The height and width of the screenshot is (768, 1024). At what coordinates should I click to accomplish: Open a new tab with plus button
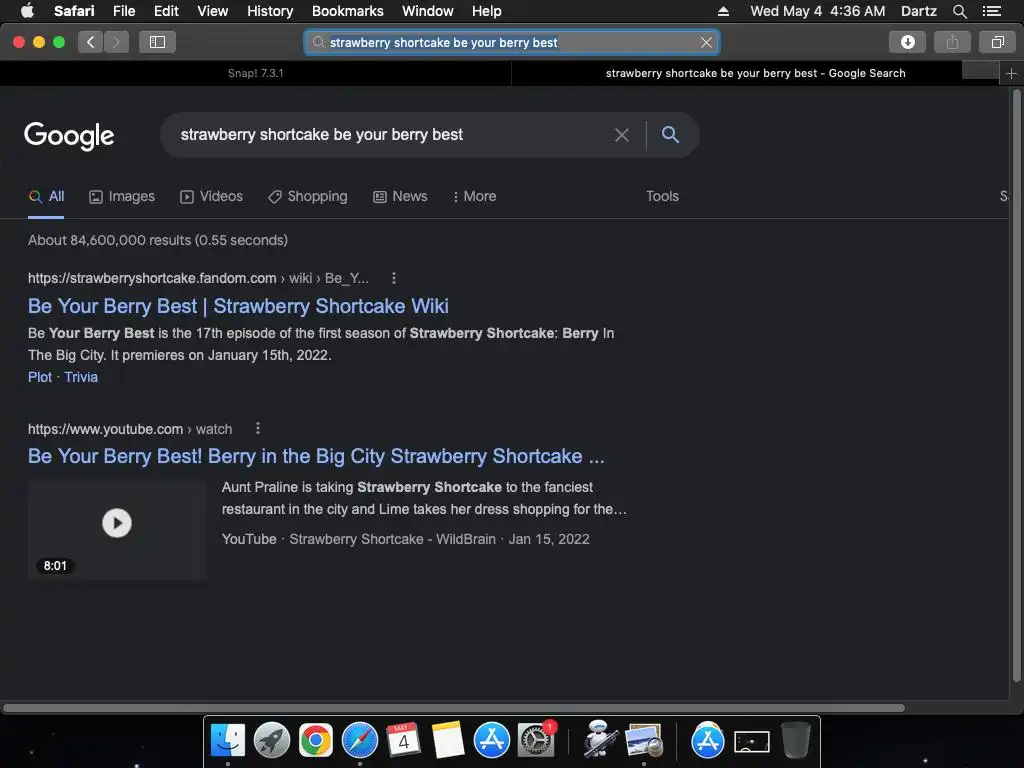click(x=1011, y=74)
